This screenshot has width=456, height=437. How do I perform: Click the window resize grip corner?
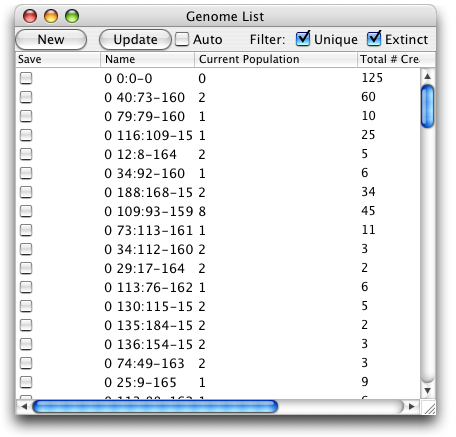click(x=428, y=407)
